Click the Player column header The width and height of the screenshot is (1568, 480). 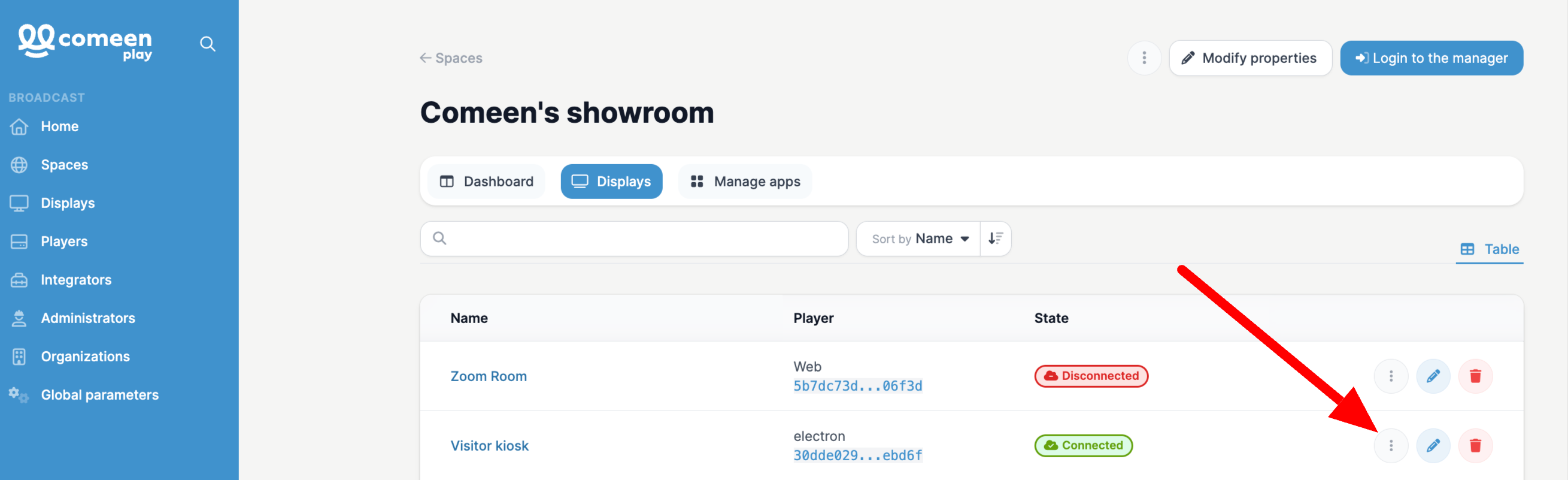click(x=813, y=319)
